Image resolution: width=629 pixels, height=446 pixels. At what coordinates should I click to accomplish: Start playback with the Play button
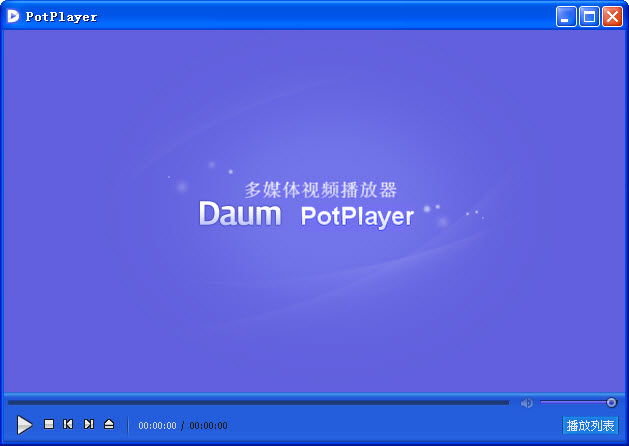click(x=24, y=425)
